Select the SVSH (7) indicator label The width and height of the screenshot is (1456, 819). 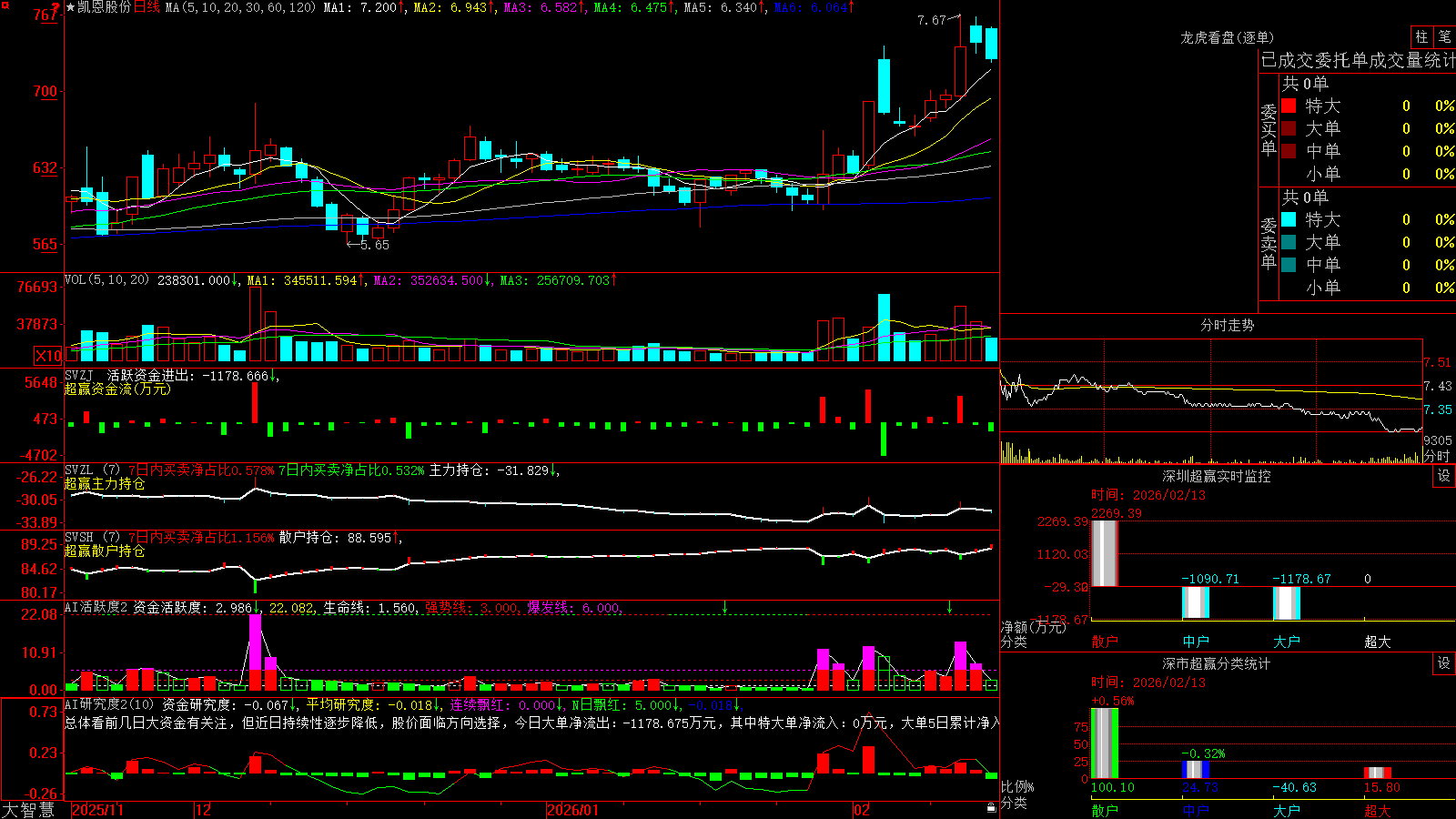point(92,537)
